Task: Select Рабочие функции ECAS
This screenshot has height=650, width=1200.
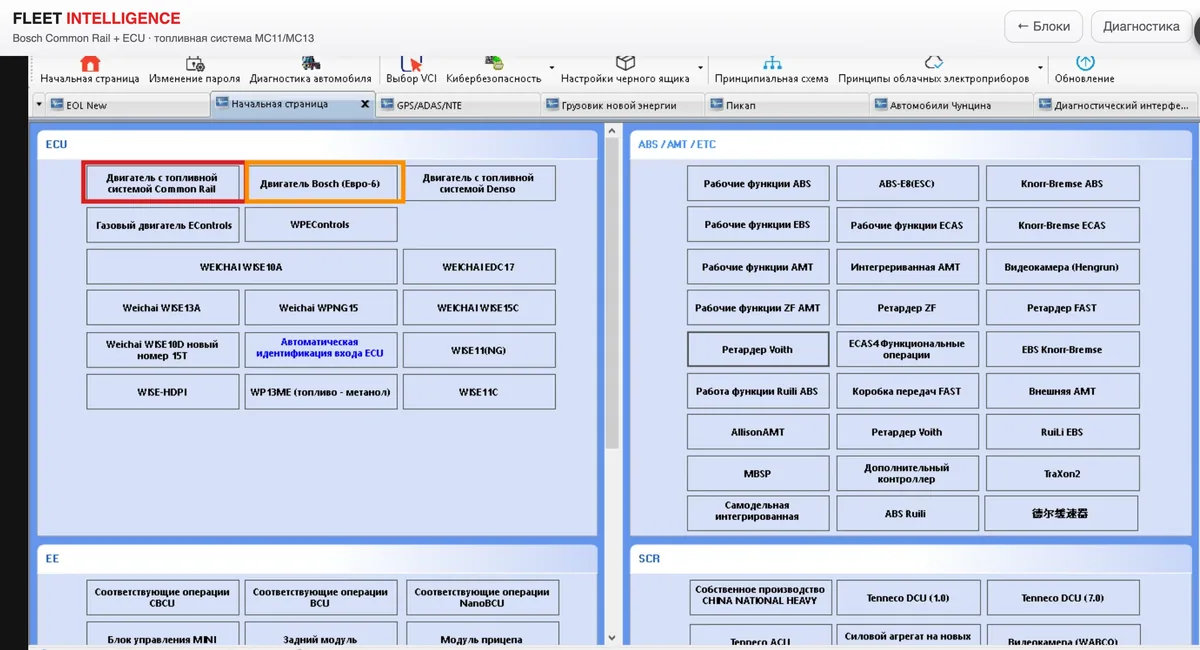Action: pos(907,226)
